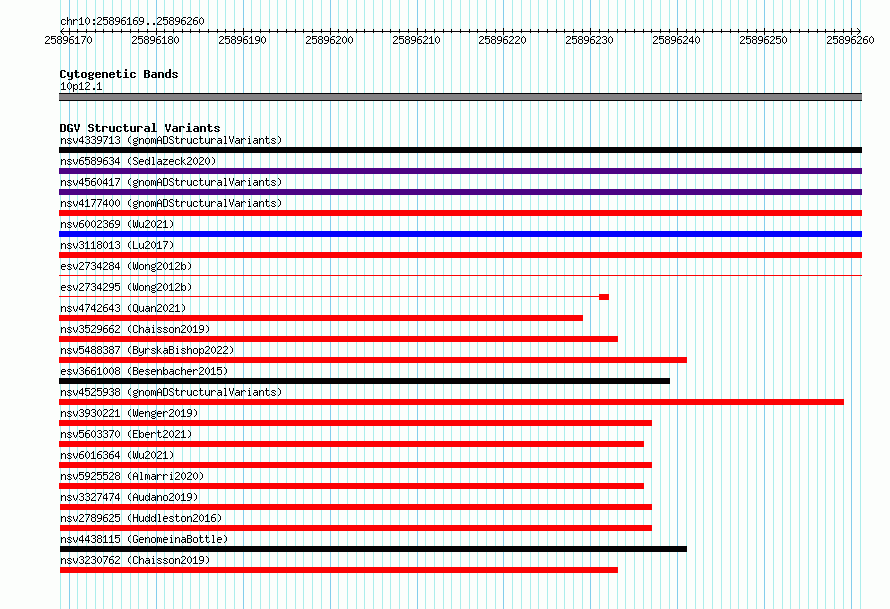The image size is (890, 609).
Task: Open the nsv5925528 (Almarri2020) label
Action: [132, 476]
